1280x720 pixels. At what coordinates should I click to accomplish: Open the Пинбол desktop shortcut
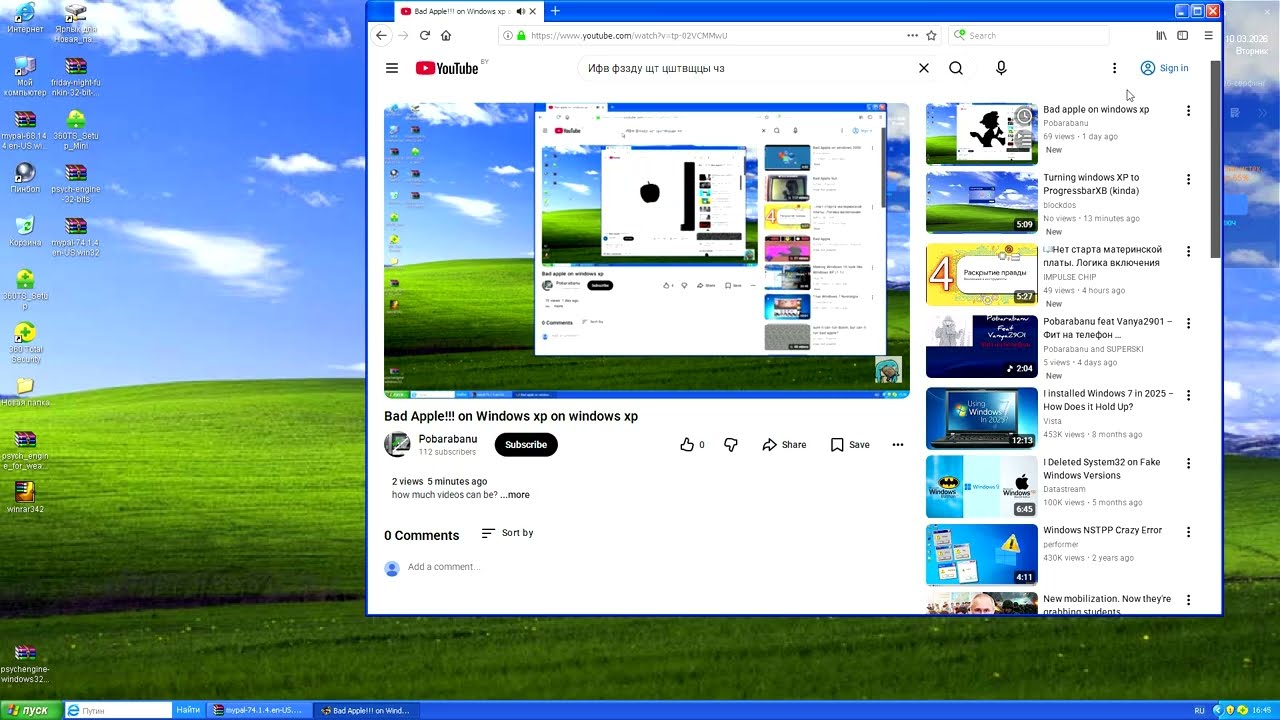click(25, 178)
